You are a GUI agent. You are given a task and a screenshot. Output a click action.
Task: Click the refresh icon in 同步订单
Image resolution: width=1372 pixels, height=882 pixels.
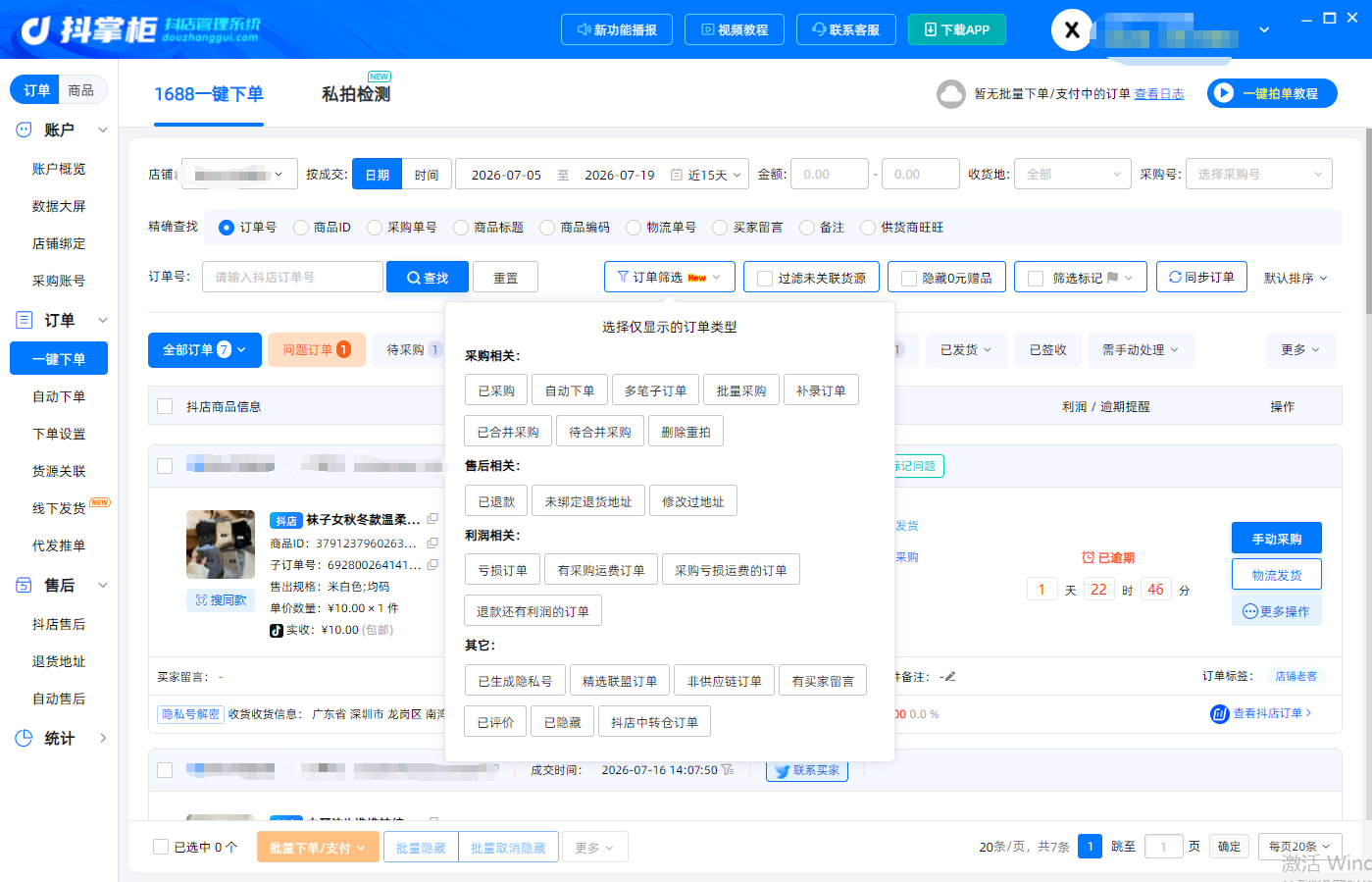click(x=1175, y=277)
